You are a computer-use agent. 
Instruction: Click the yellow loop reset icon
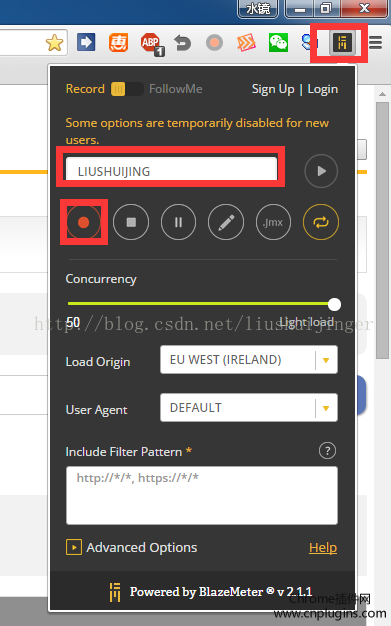321,222
